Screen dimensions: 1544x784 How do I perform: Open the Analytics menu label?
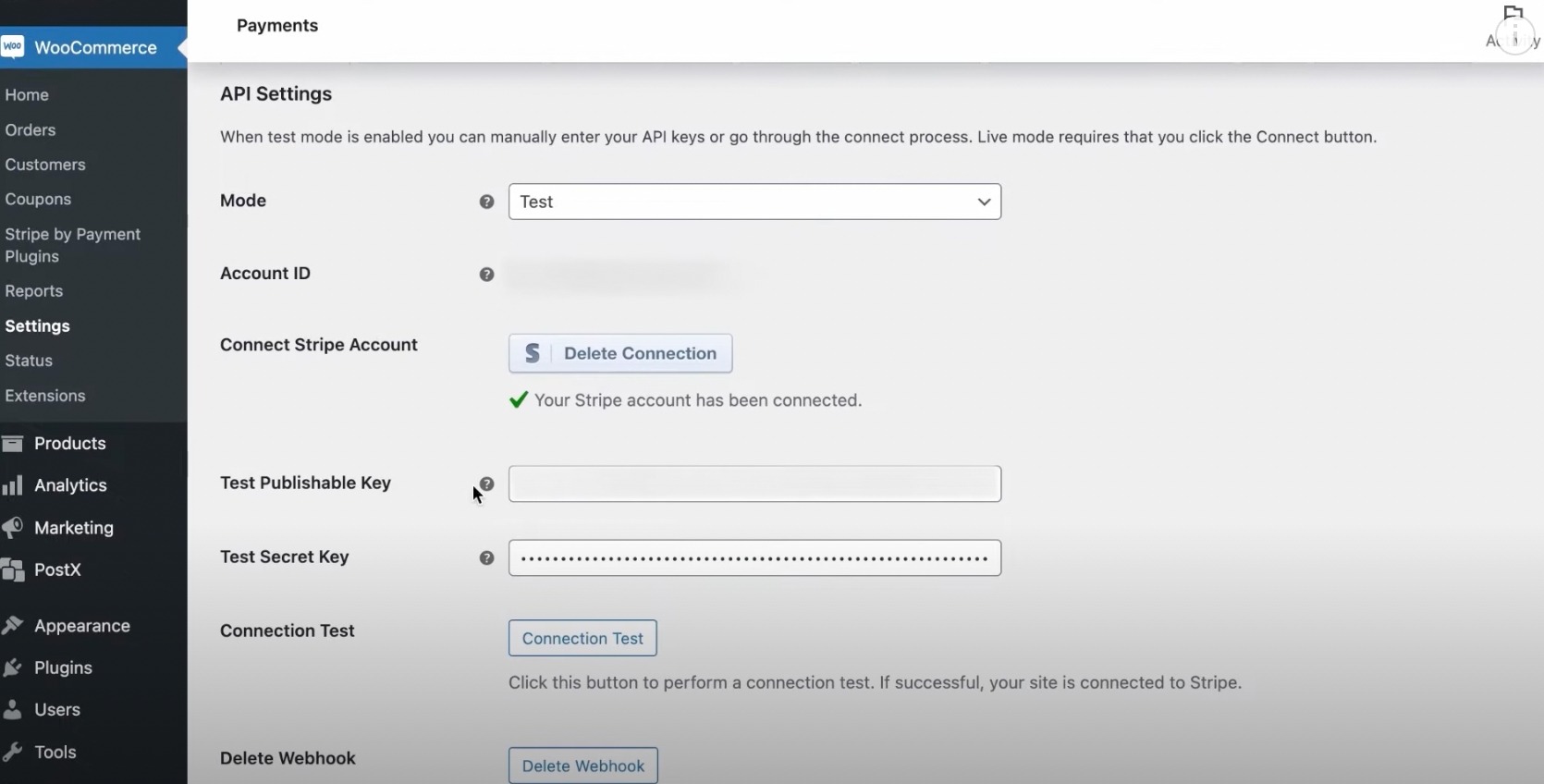click(x=70, y=485)
